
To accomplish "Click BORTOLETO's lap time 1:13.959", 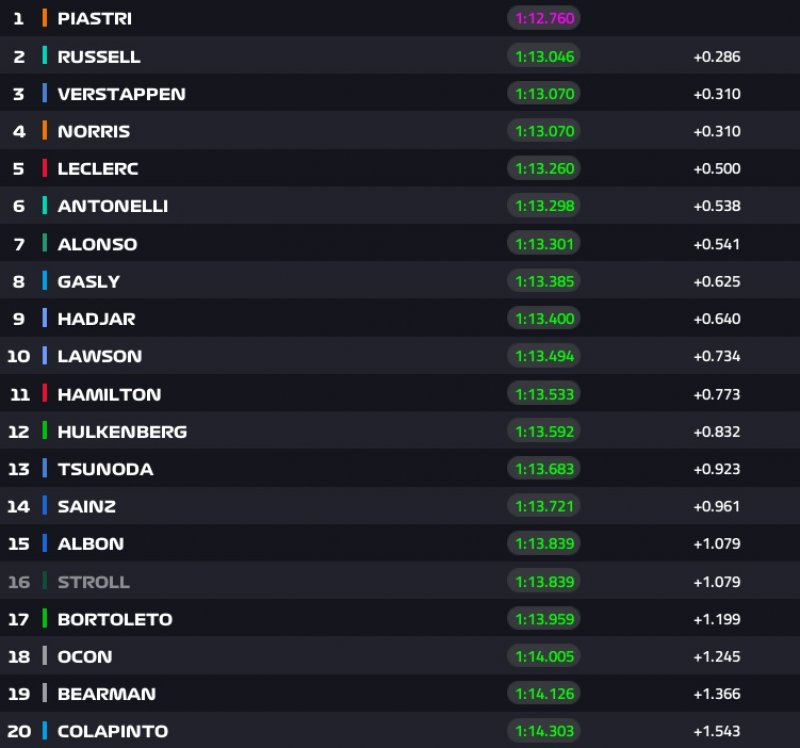I will coord(544,619).
